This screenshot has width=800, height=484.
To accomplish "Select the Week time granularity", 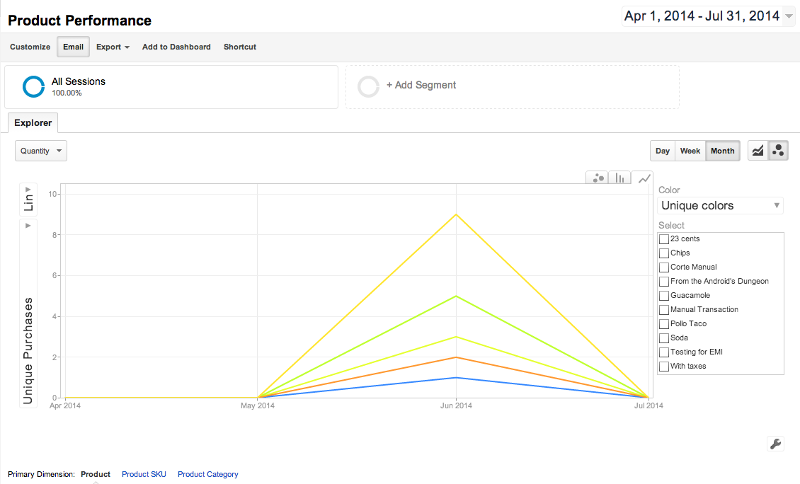I will point(690,151).
